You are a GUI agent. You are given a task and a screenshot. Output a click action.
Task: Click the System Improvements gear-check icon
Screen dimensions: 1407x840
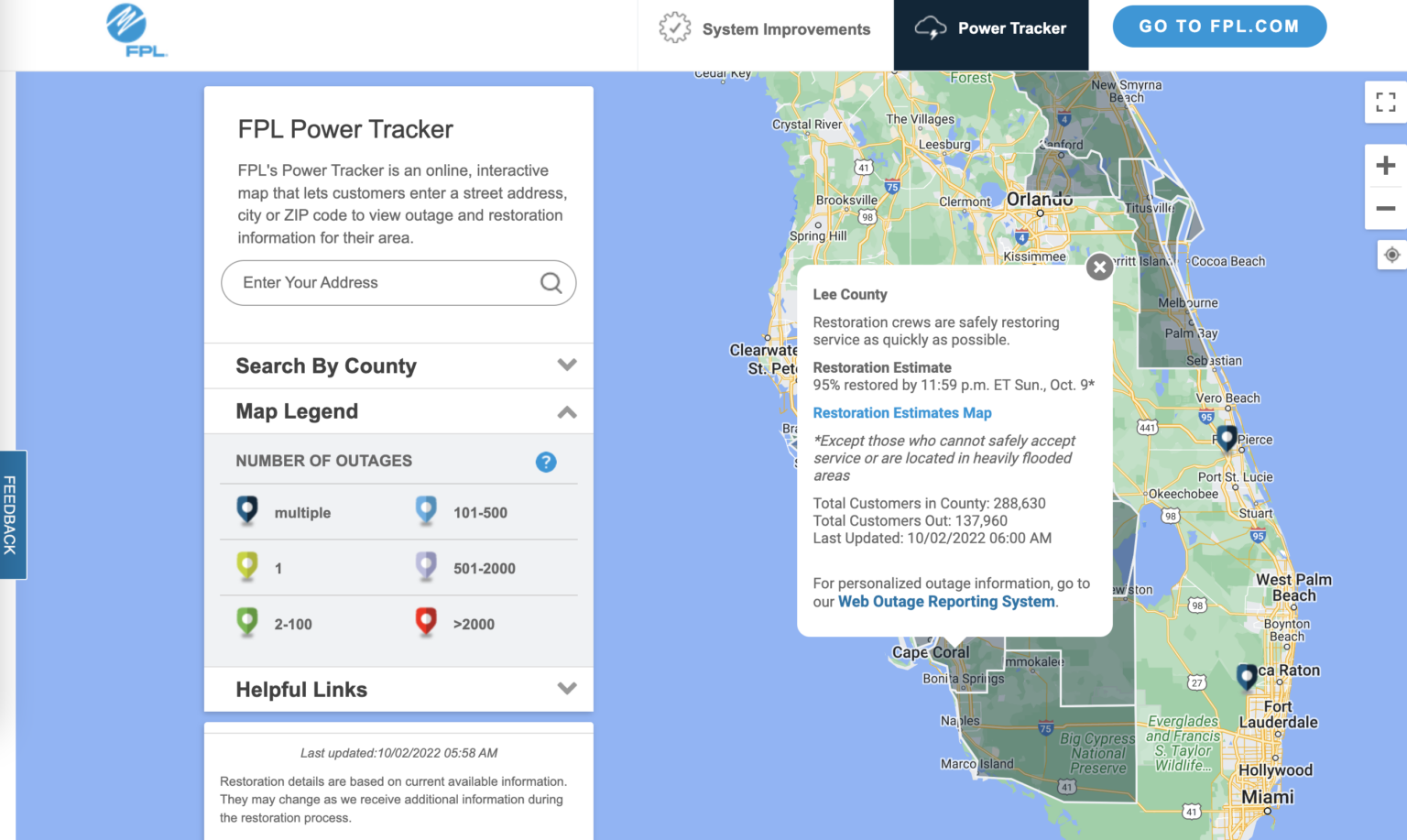point(675,28)
